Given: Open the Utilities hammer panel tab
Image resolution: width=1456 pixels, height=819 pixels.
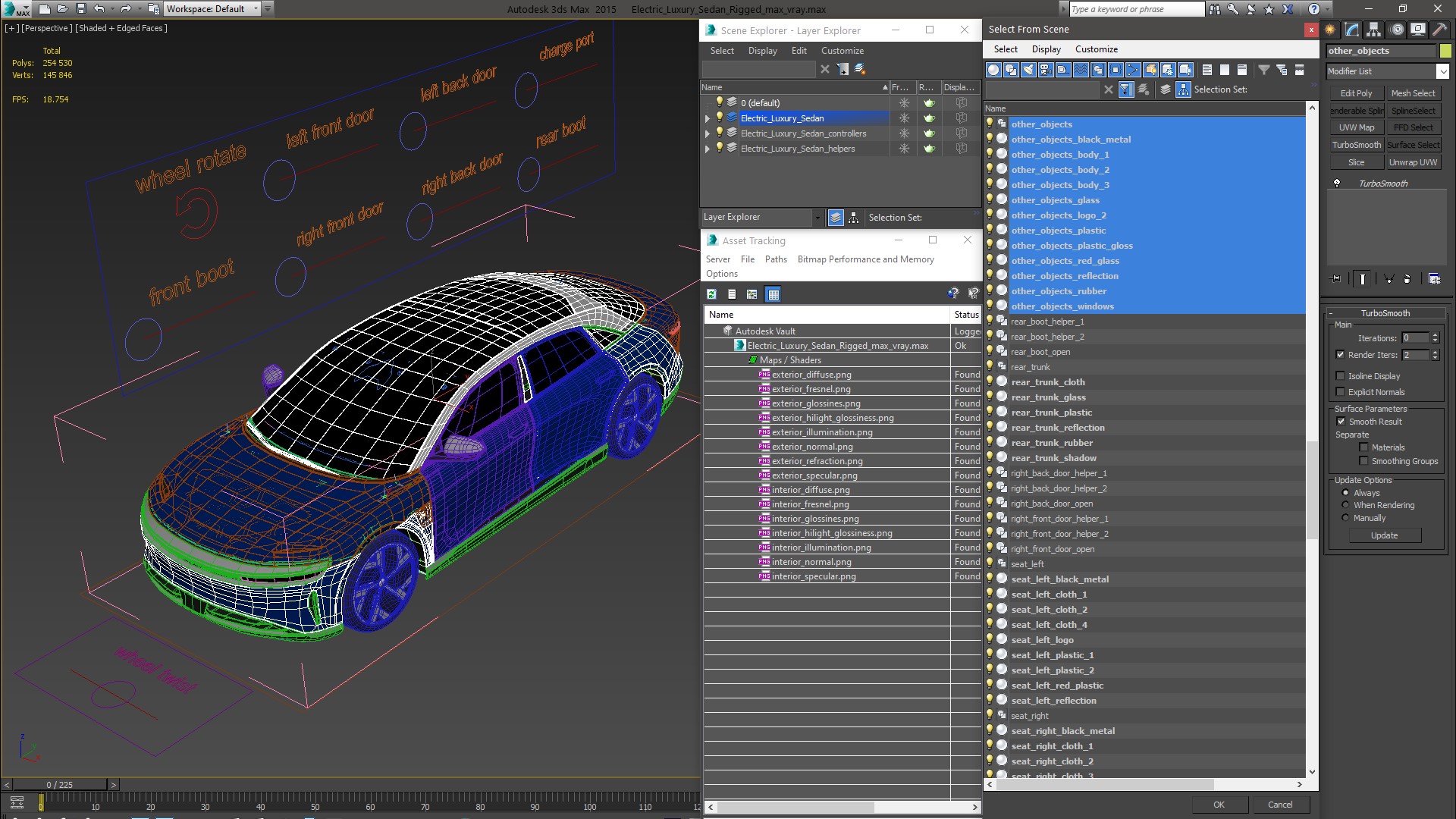Looking at the screenshot, I should pyautogui.click(x=1439, y=30).
